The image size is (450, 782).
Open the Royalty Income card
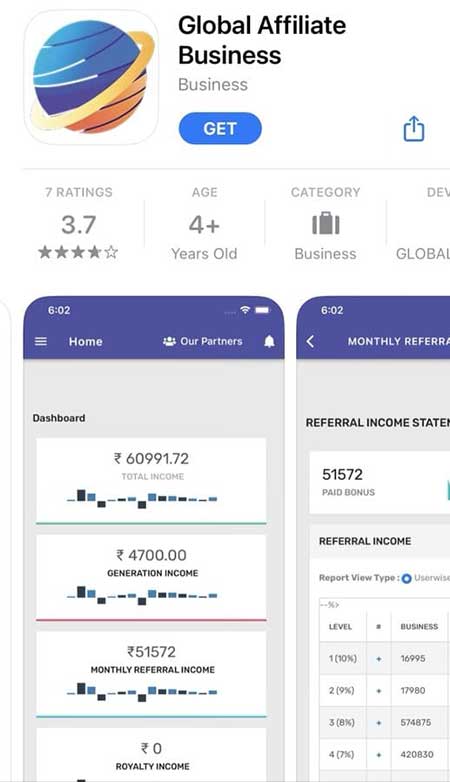151,755
